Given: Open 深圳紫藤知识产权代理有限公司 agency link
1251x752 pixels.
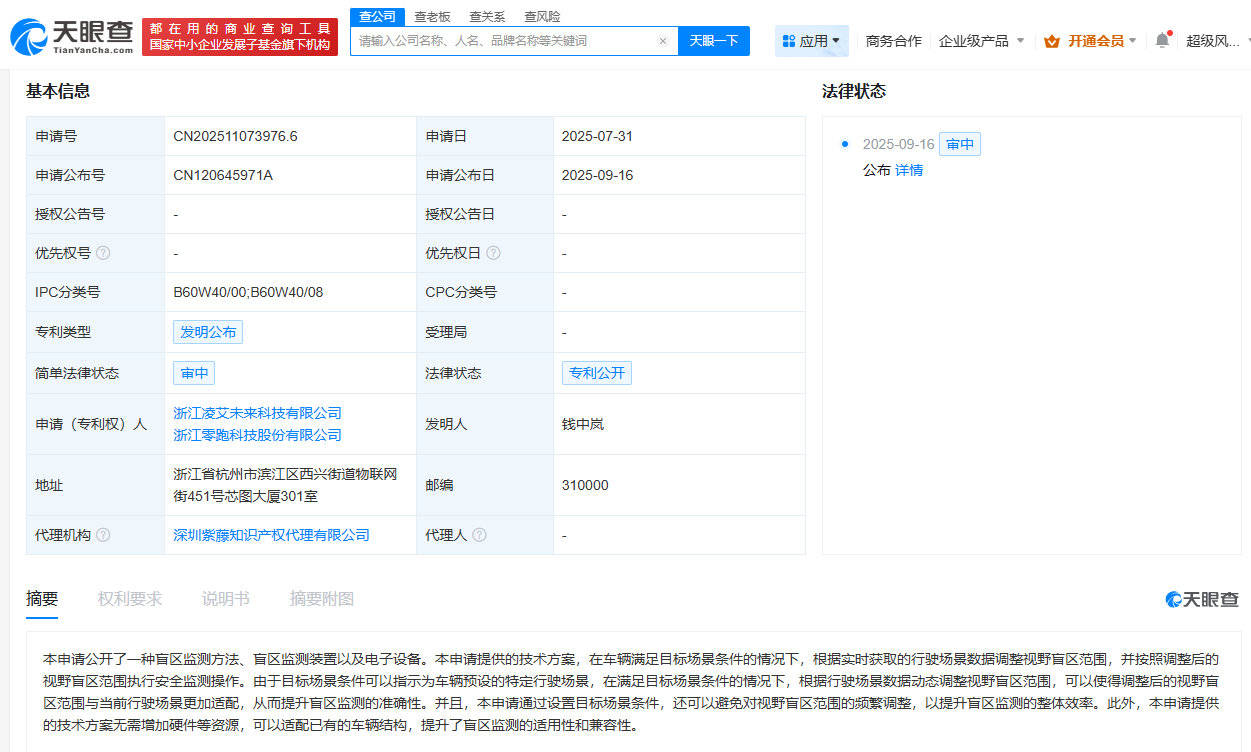Looking at the screenshot, I should pyautogui.click(x=272, y=535).
